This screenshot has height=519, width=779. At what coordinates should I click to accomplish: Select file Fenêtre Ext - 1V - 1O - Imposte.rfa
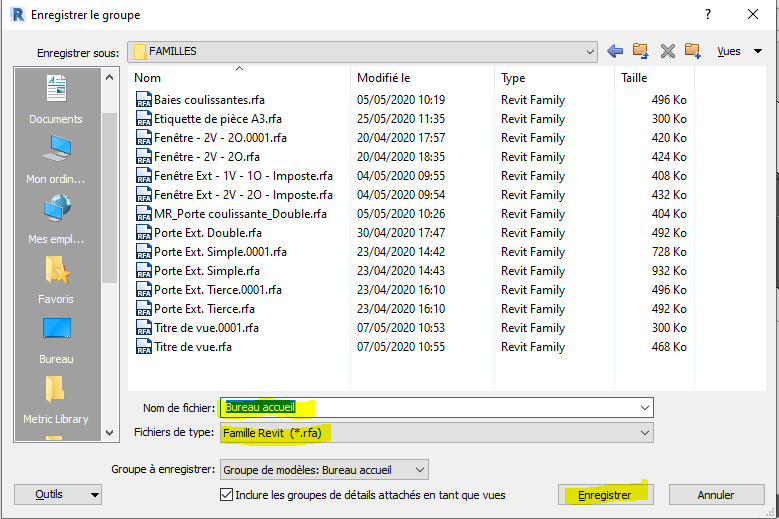click(243, 176)
